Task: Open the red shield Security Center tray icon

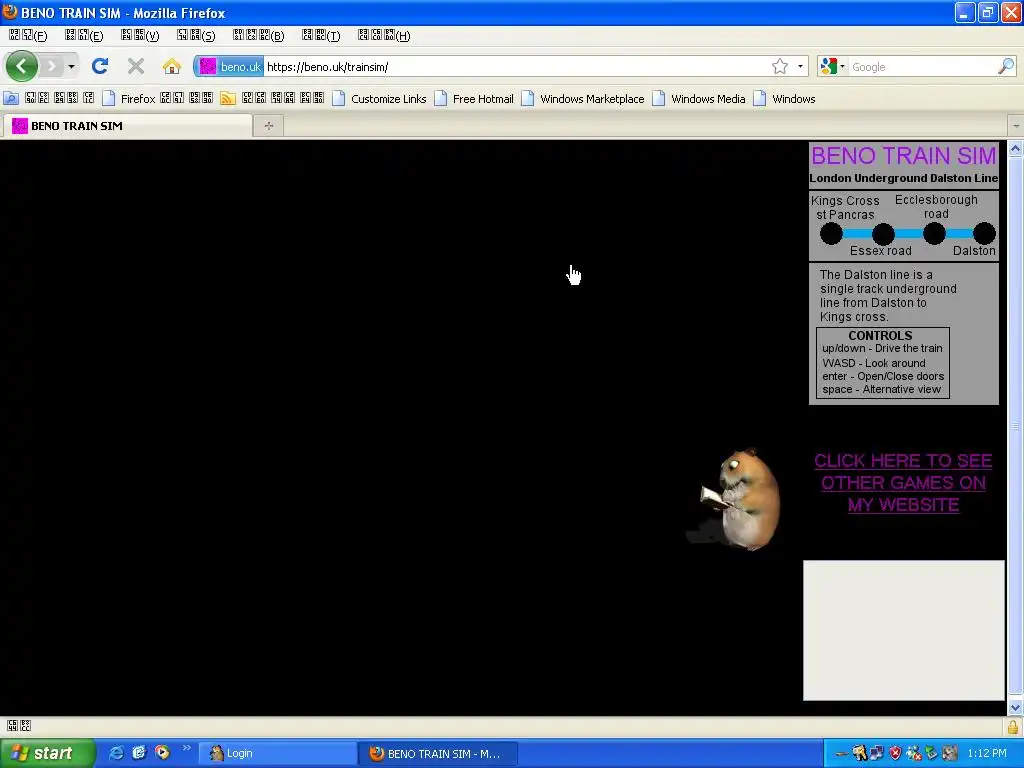Action: 895,754
